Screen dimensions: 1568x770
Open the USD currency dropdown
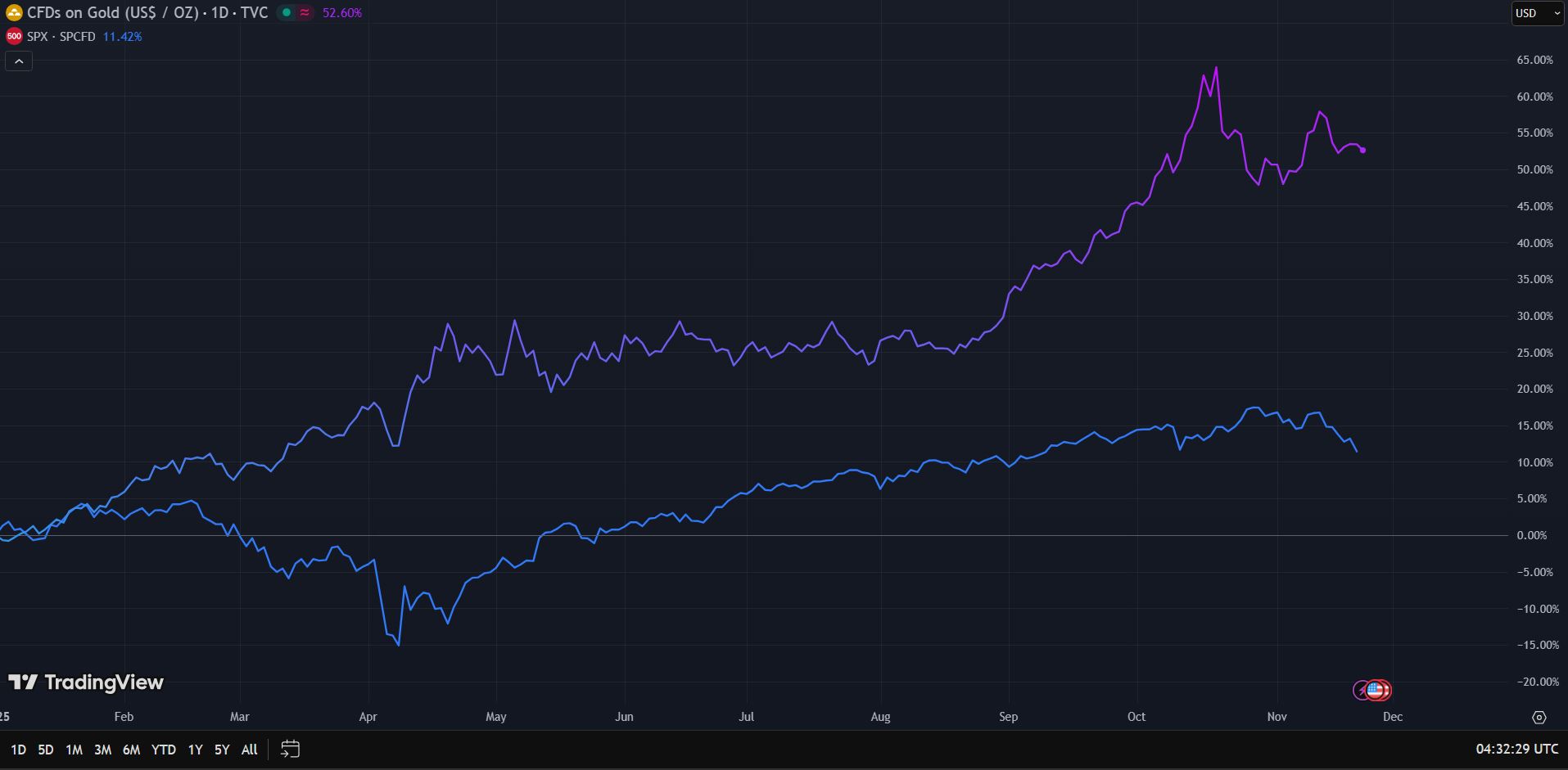(1537, 13)
